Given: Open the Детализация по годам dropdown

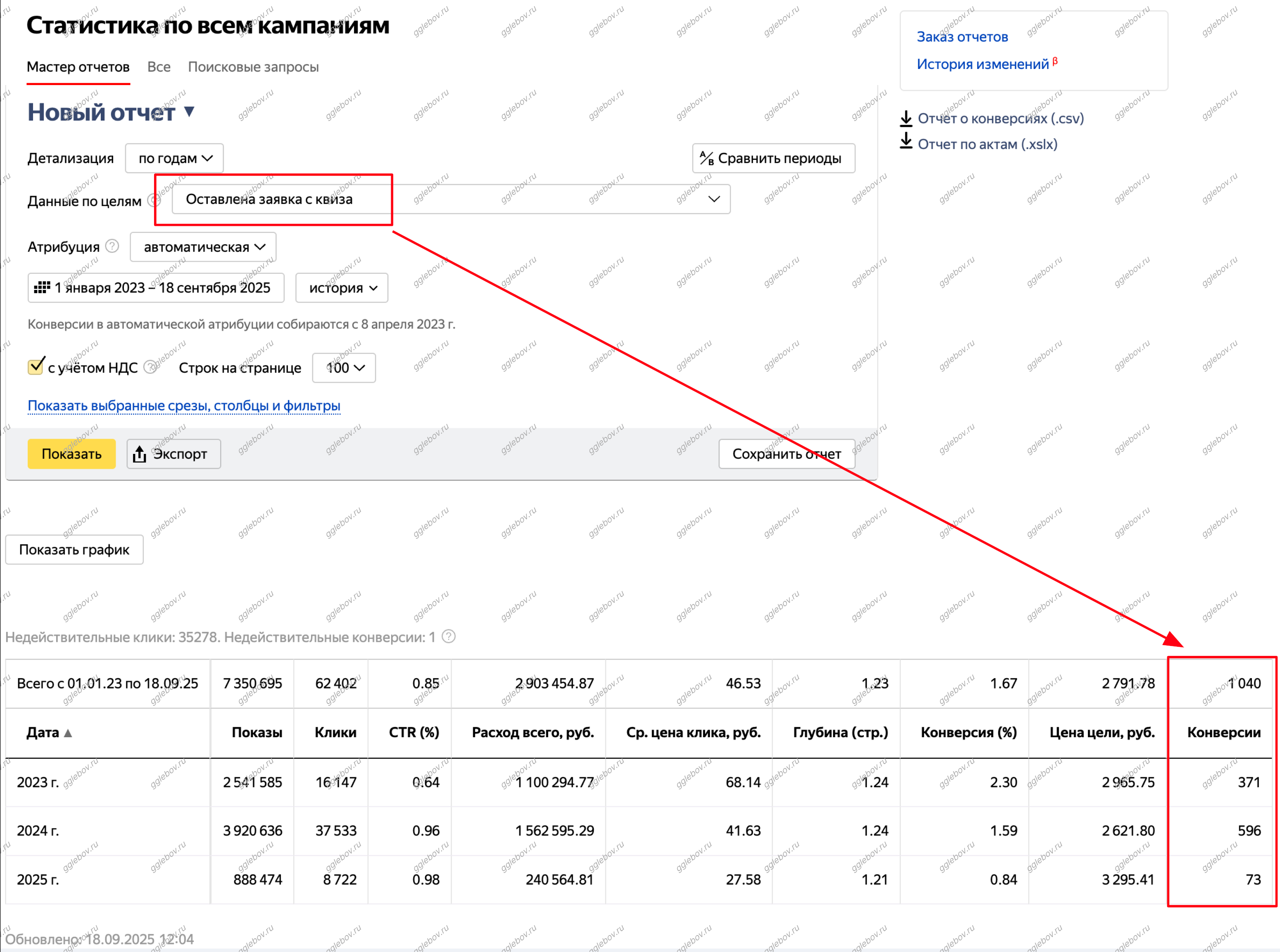Looking at the screenshot, I should pyautogui.click(x=175, y=159).
